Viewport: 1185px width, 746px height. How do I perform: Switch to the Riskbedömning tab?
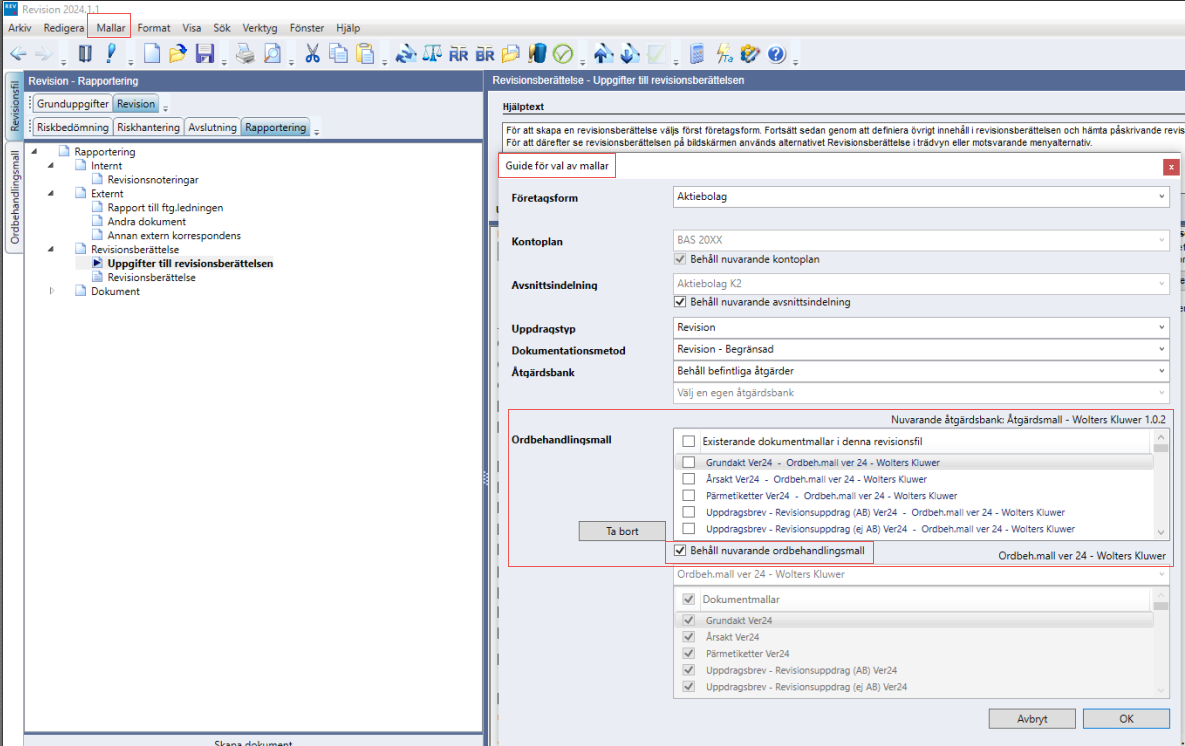pos(73,127)
